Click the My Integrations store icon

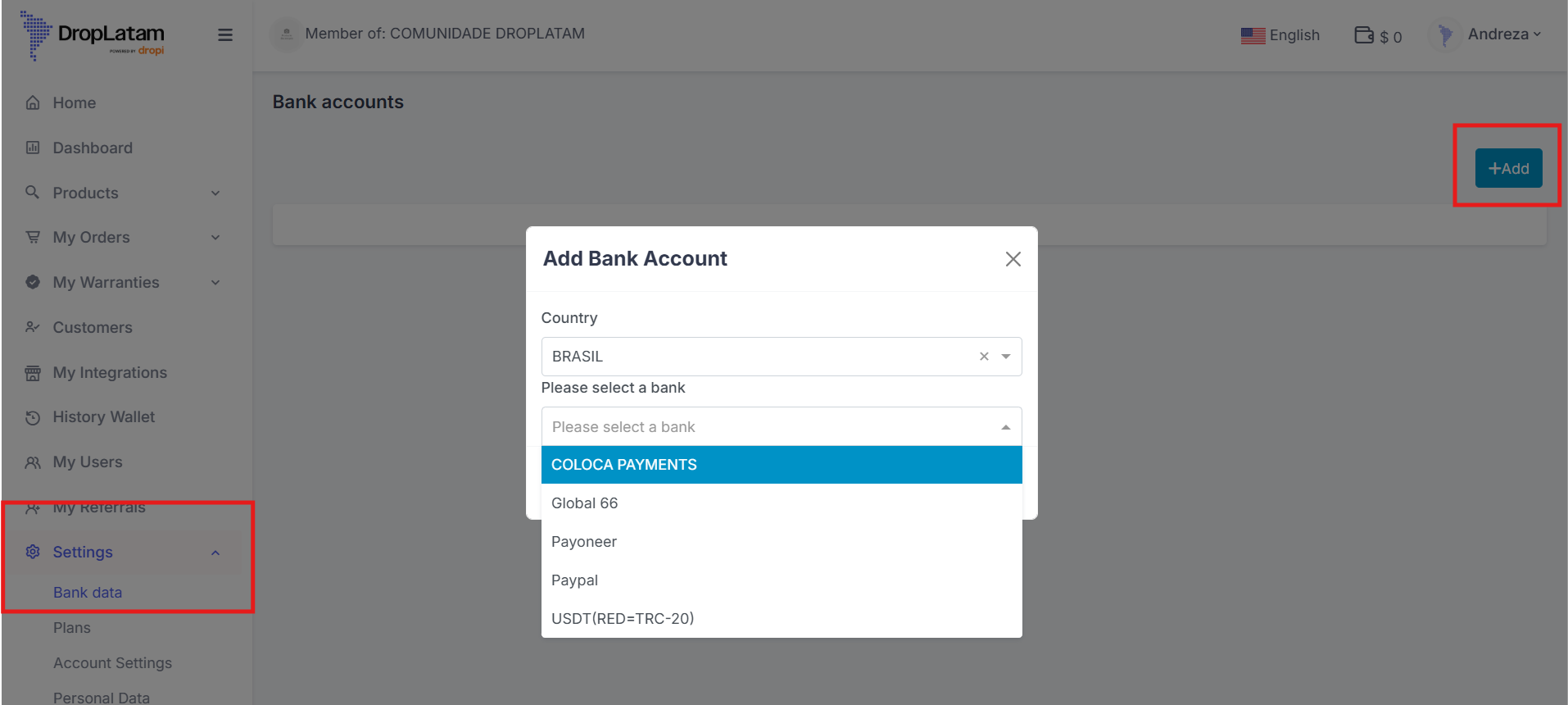pyautogui.click(x=33, y=373)
